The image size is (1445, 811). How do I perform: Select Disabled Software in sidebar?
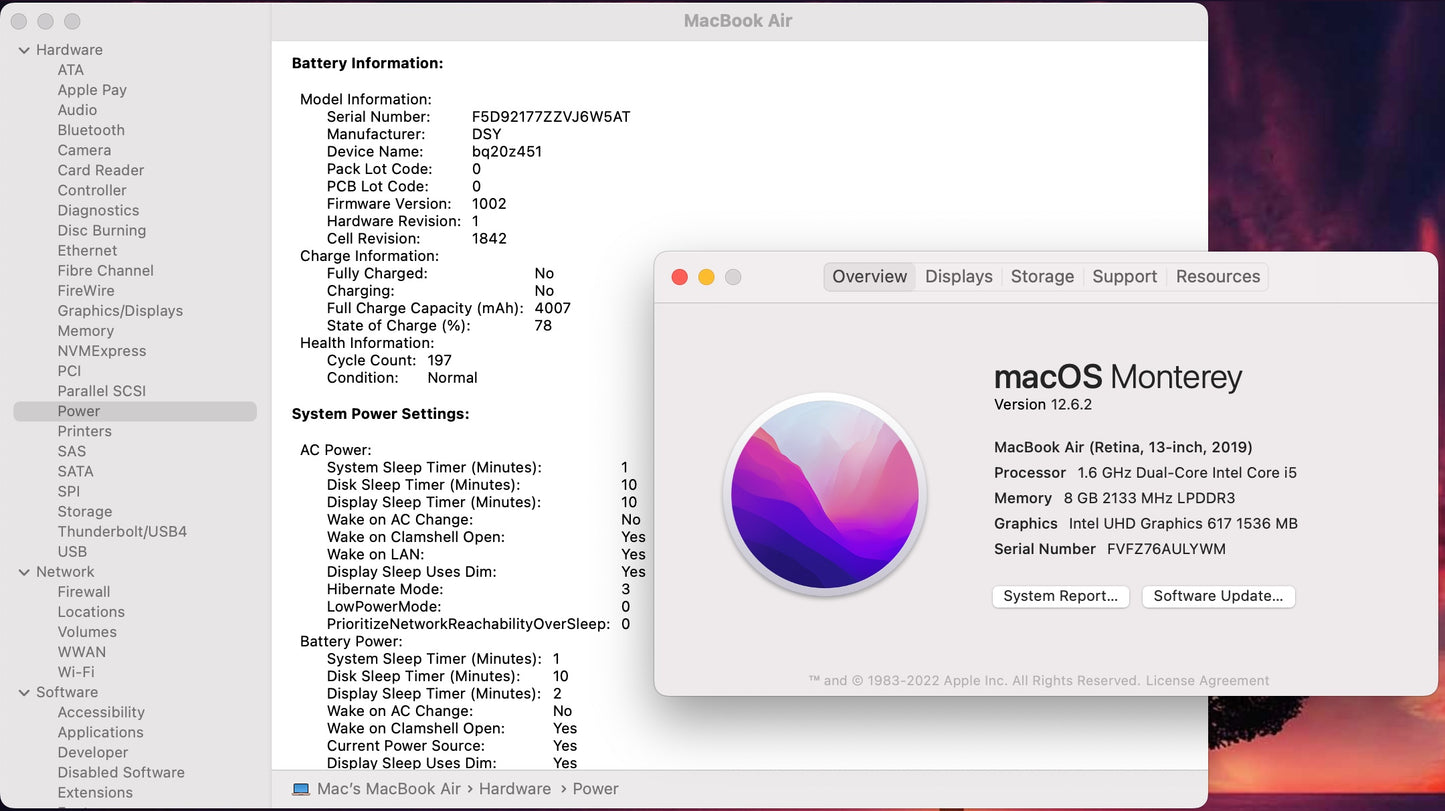coord(121,772)
